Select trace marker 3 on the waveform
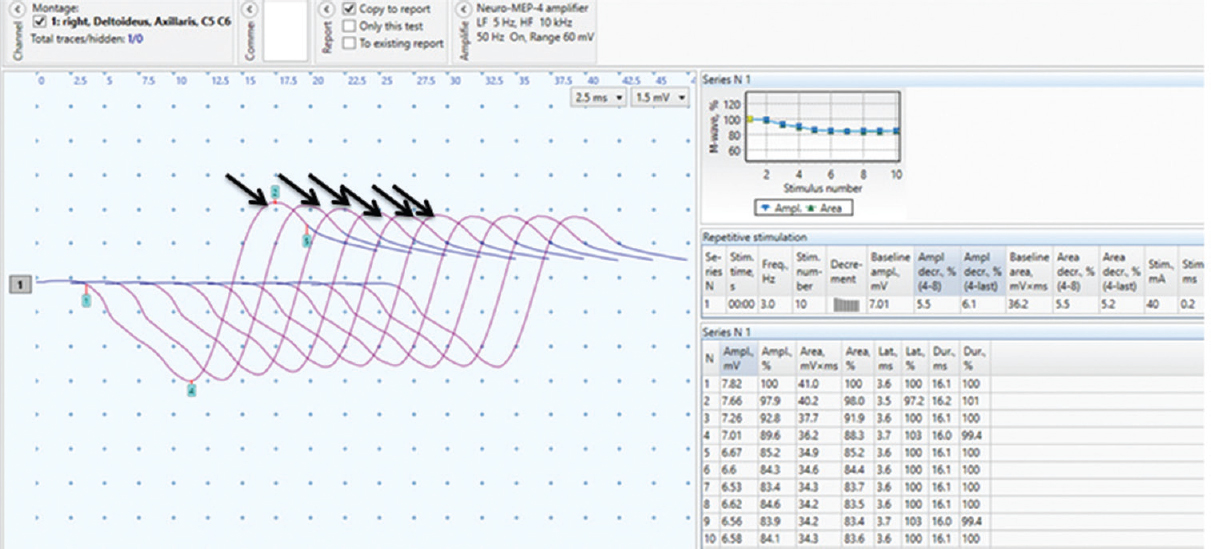The height and width of the screenshot is (549, 1211). (x=306, y=241)
